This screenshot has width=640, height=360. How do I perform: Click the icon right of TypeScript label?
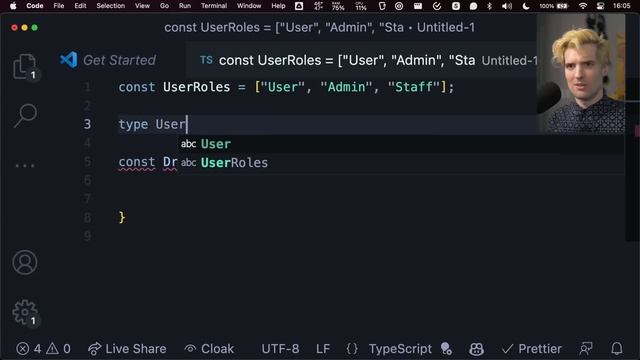447,349
